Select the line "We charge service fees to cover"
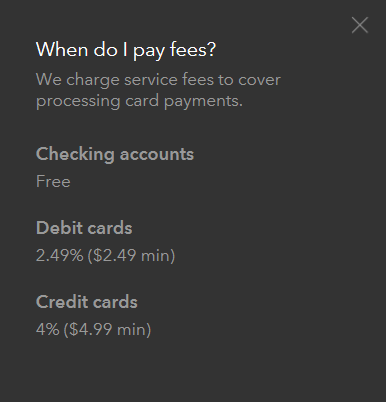This screenshot has width=386, height=402. click(158, 80)
